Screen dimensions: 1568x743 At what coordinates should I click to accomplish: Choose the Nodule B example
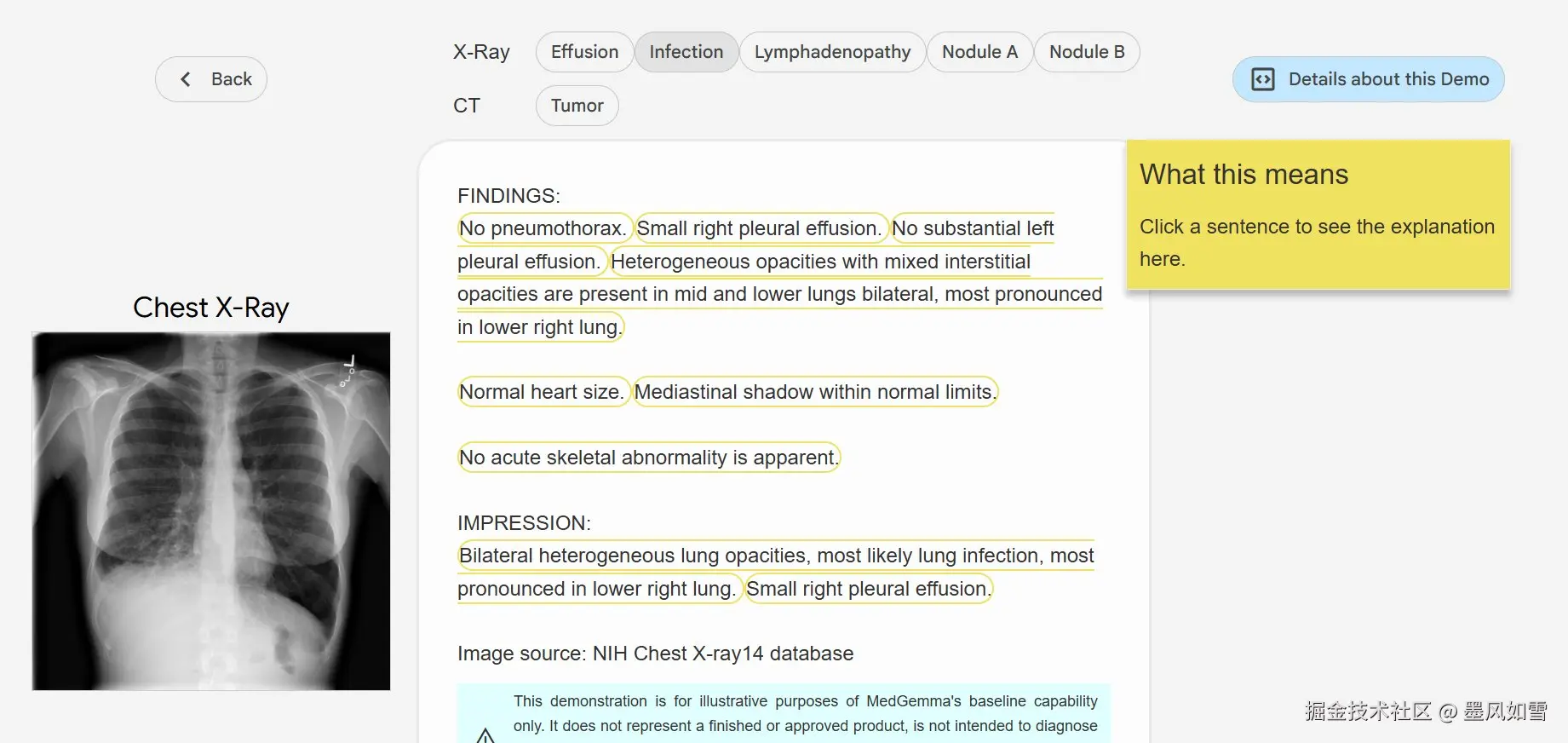(1086, 52)
